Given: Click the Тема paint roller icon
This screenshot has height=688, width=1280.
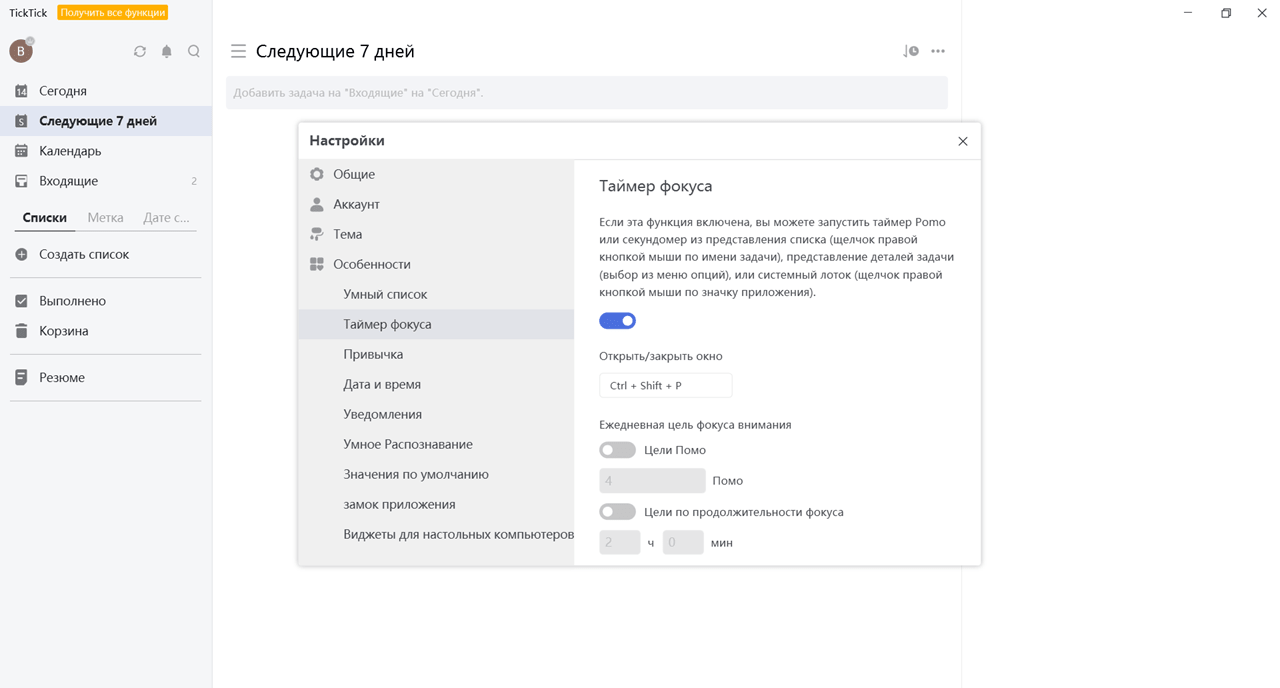Looking at the screenshot, I should click(316, 234).
